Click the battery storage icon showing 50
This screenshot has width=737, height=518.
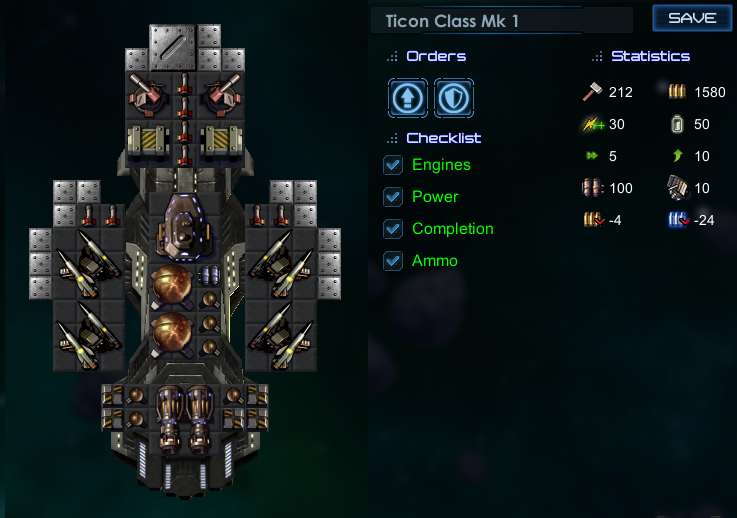[677, 124]
